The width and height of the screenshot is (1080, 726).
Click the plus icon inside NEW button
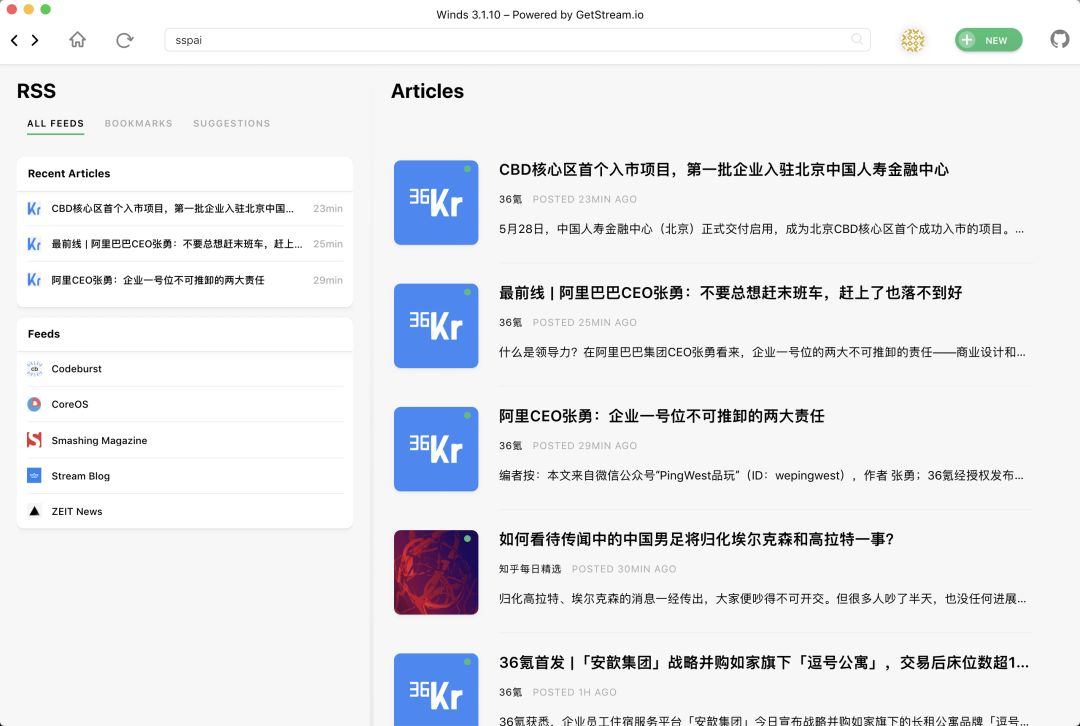coord(967,40)
